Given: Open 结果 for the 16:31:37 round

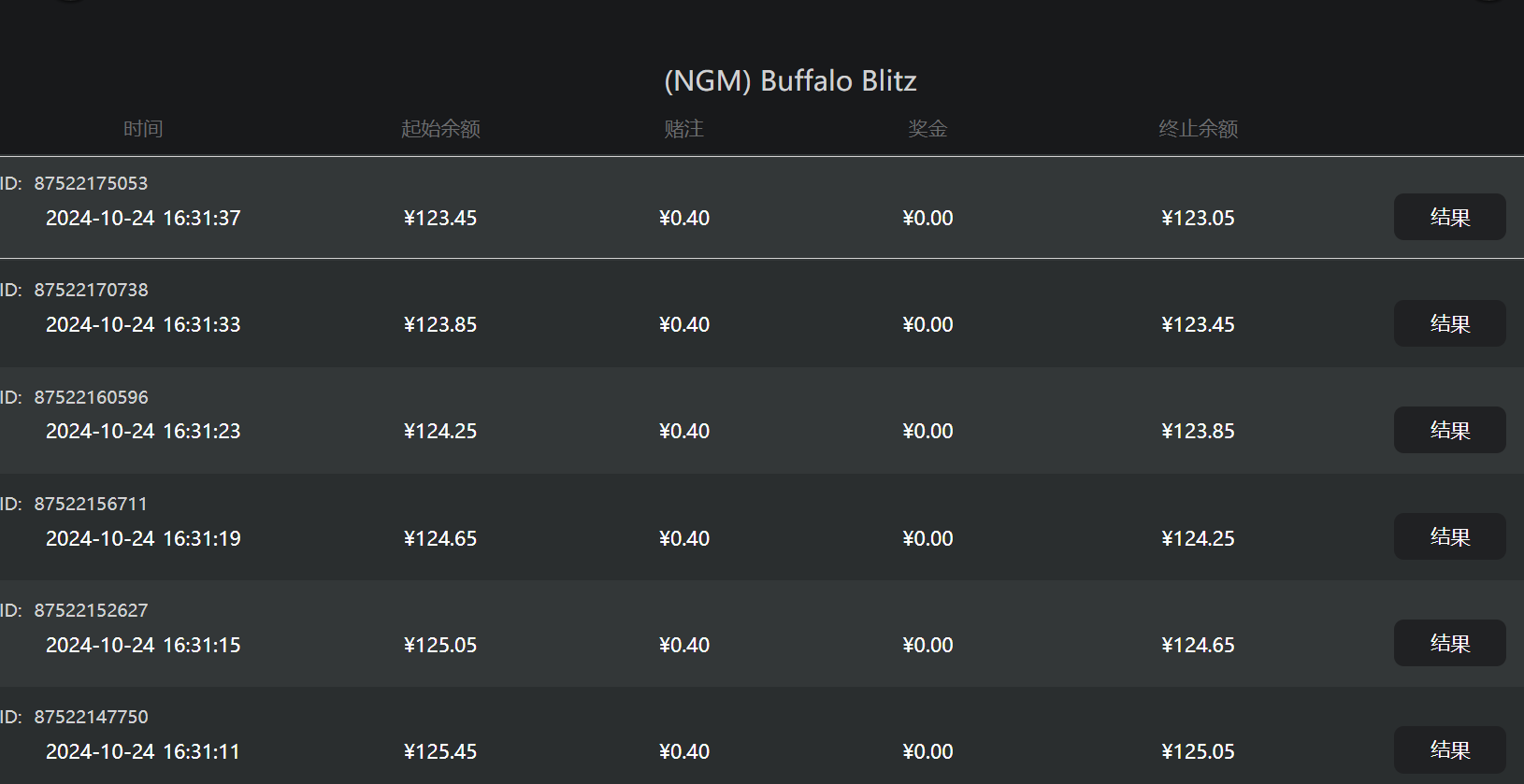Looking at the screenshot, I should (x=1449, y=217).
